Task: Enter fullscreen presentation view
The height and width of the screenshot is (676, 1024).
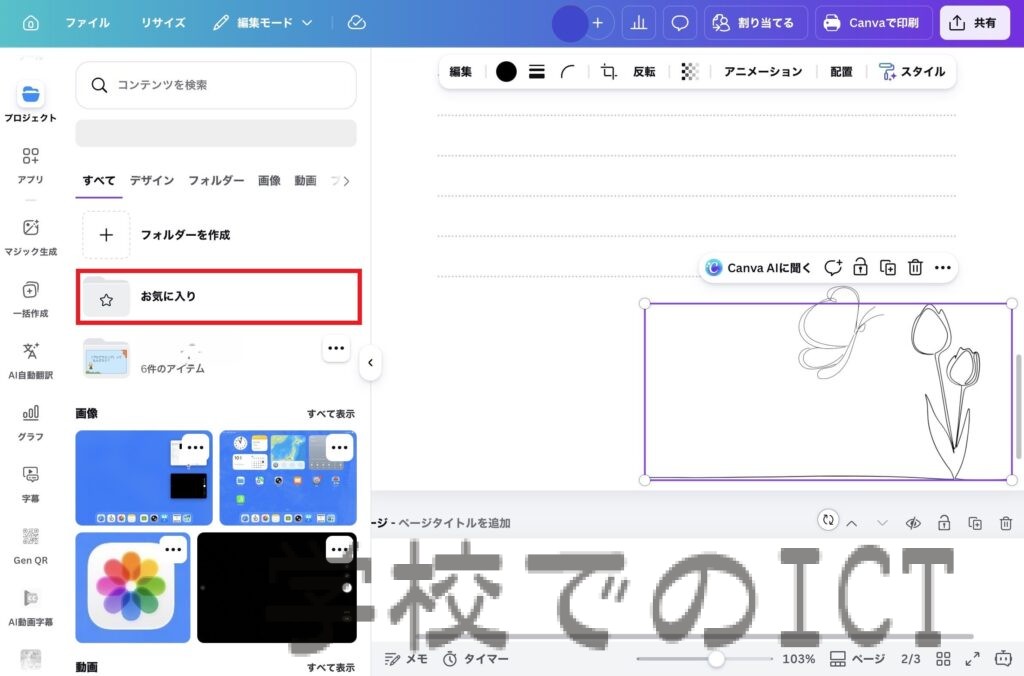Action: 972,659
